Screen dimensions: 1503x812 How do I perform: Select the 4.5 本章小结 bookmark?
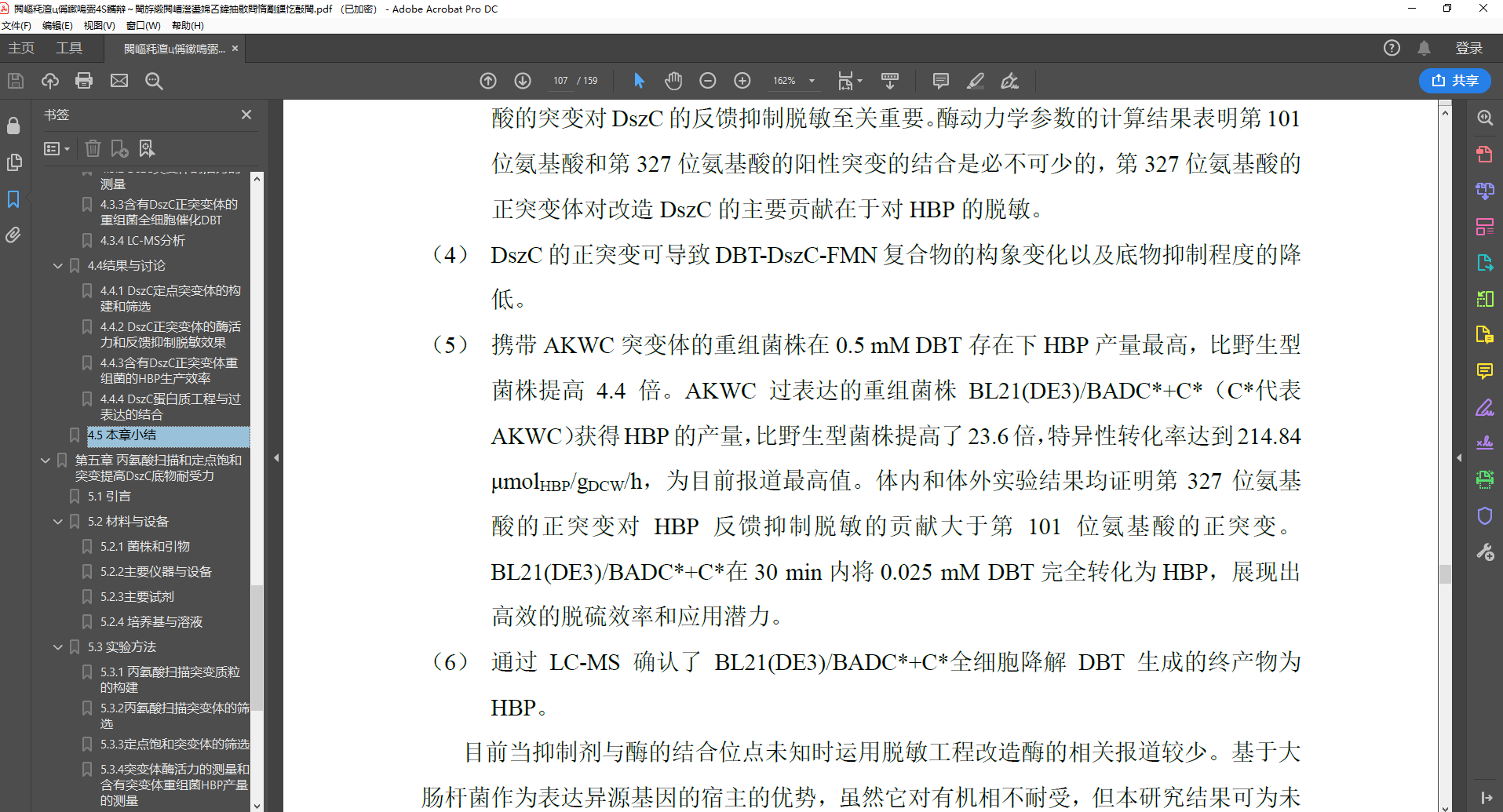tap(122, 435)
